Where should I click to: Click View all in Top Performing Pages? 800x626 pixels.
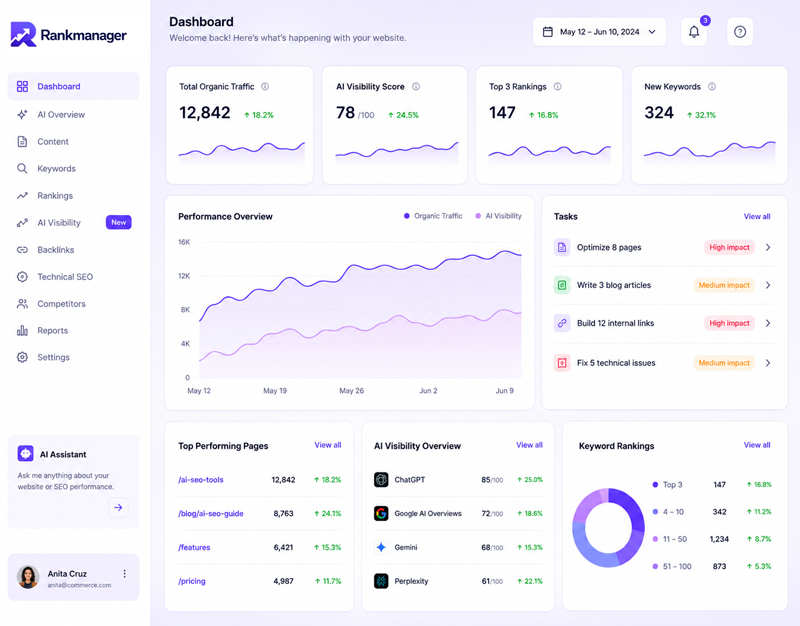coord(328,445)
